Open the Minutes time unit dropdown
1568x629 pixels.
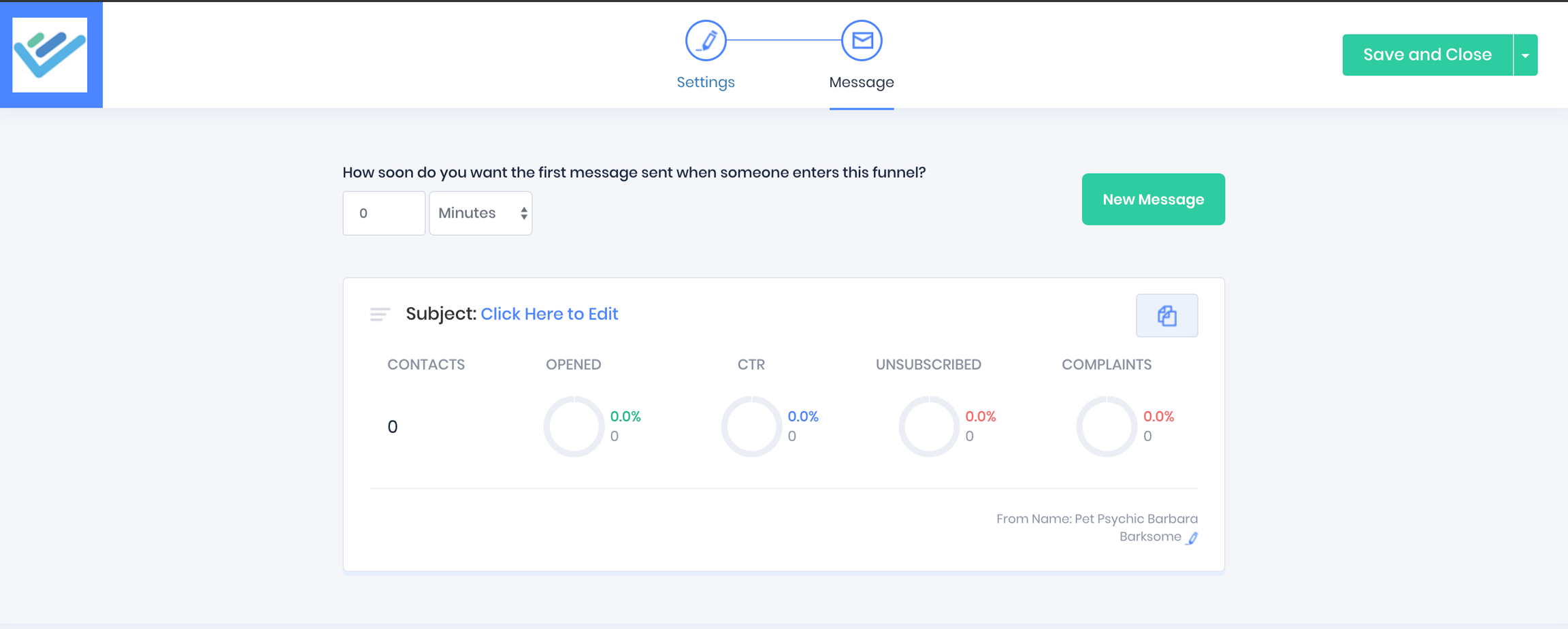tap(480, 213)
